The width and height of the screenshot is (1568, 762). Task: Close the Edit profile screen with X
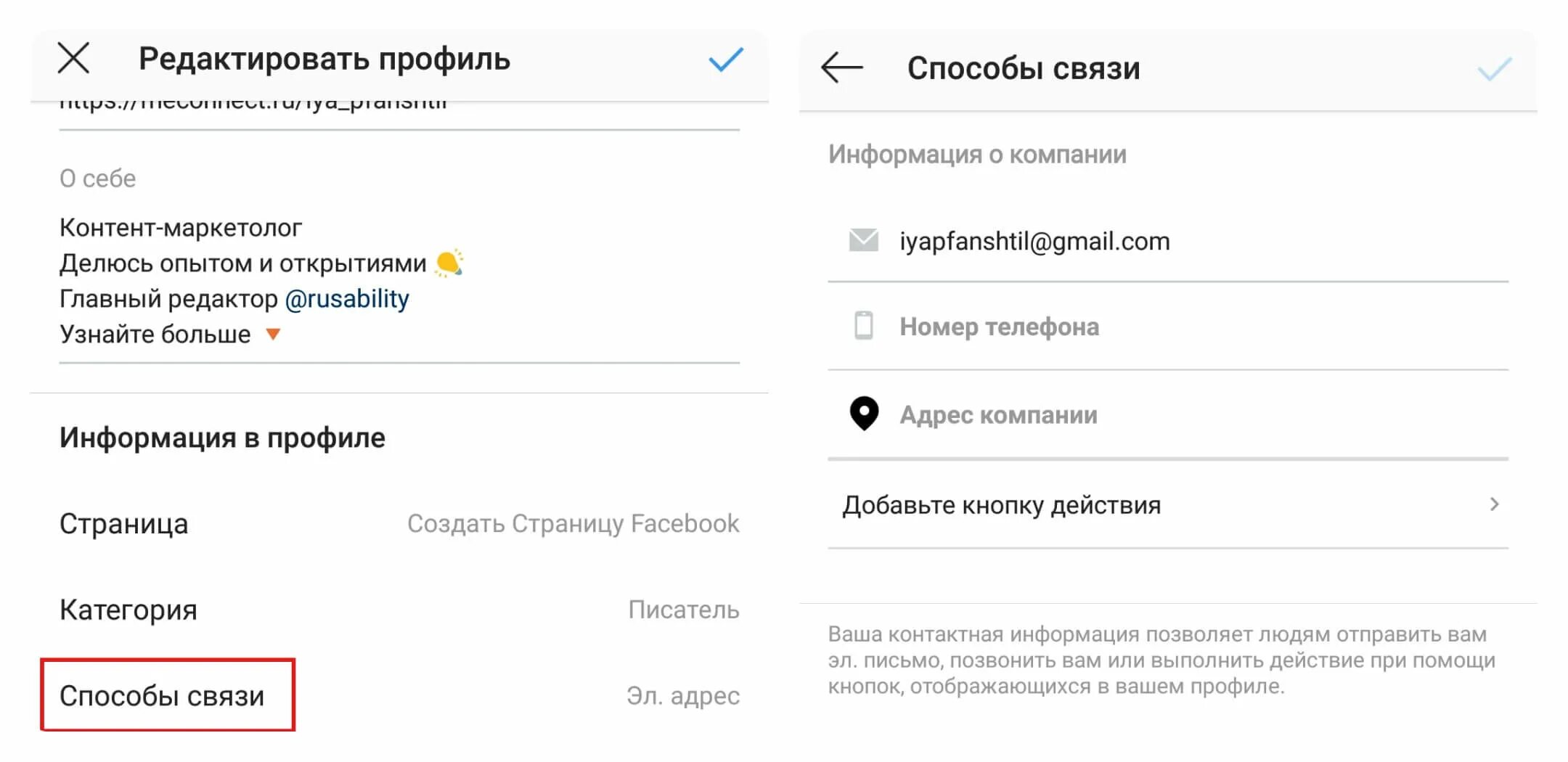click(x=73, y=58)
